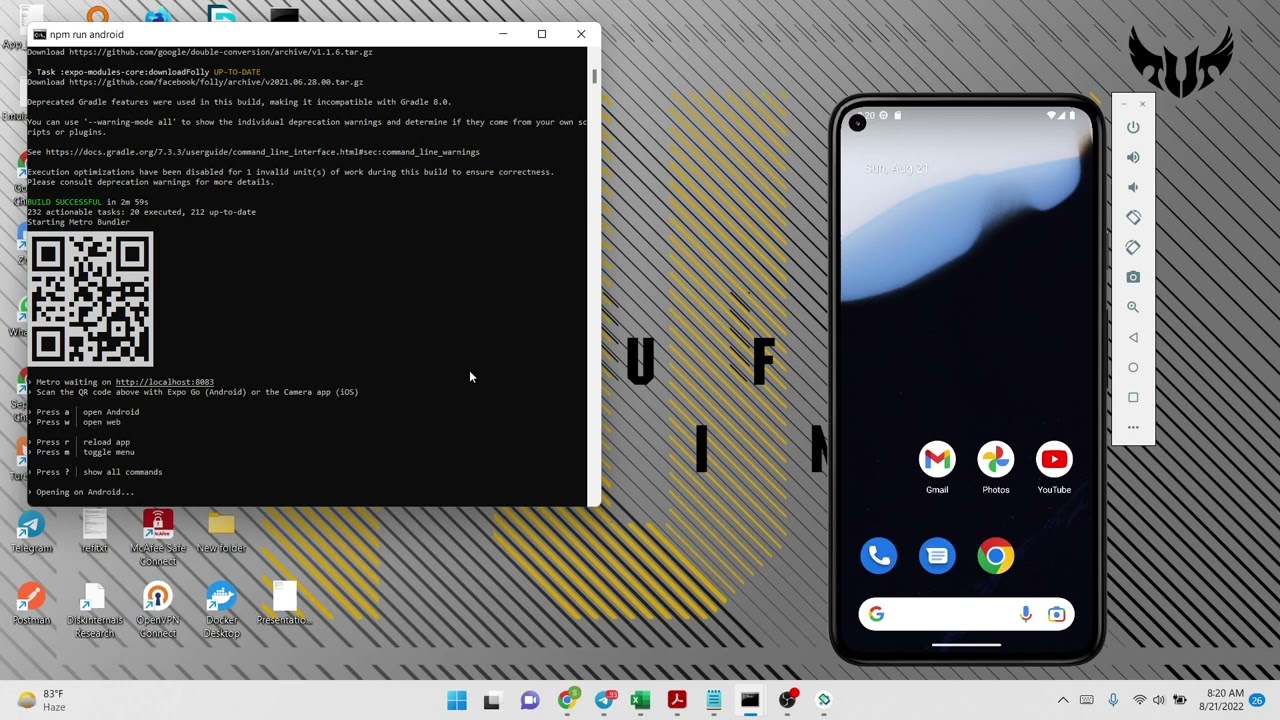The width and height of the screenshot is (1280, 720).
Task: Open the notification count badge 26
Action: (x=1257, y=700)
